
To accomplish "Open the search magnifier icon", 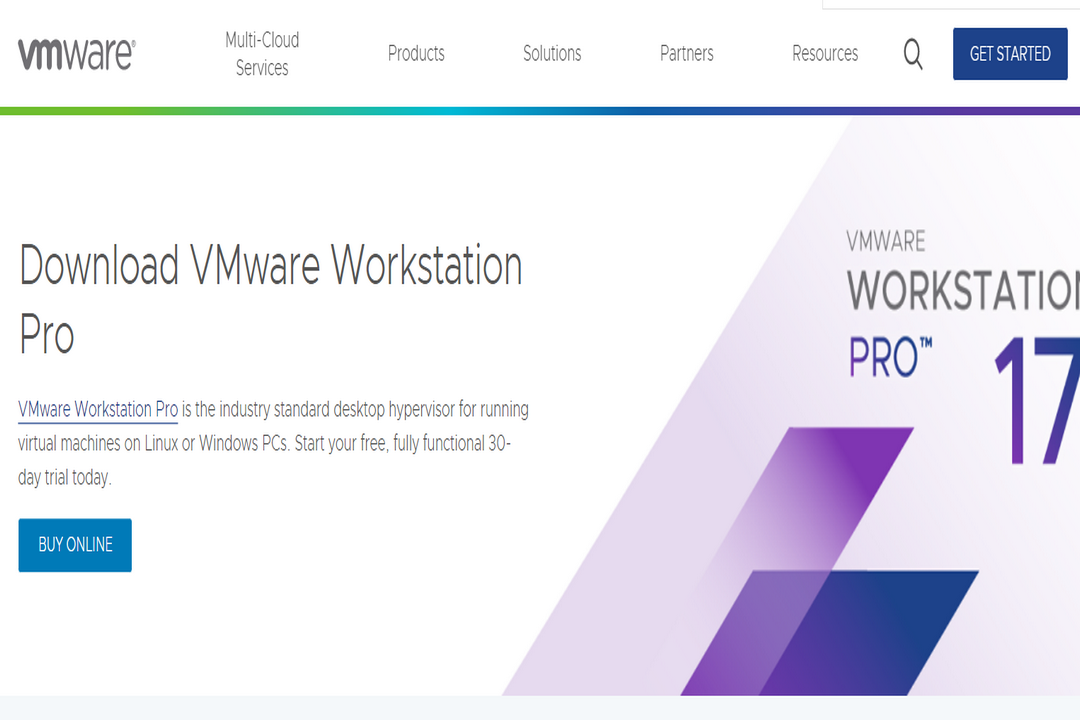I will click(x=912, y=55).
